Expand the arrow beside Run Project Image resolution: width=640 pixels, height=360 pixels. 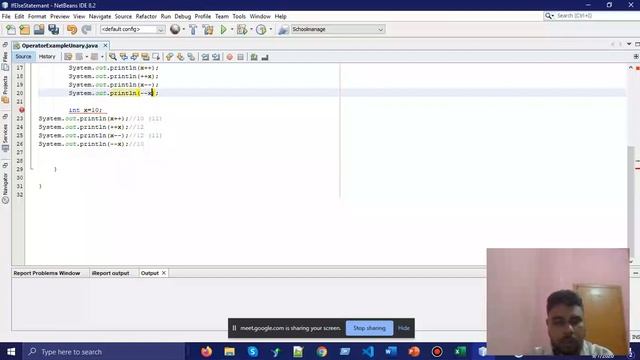click(x=232, y=29)
